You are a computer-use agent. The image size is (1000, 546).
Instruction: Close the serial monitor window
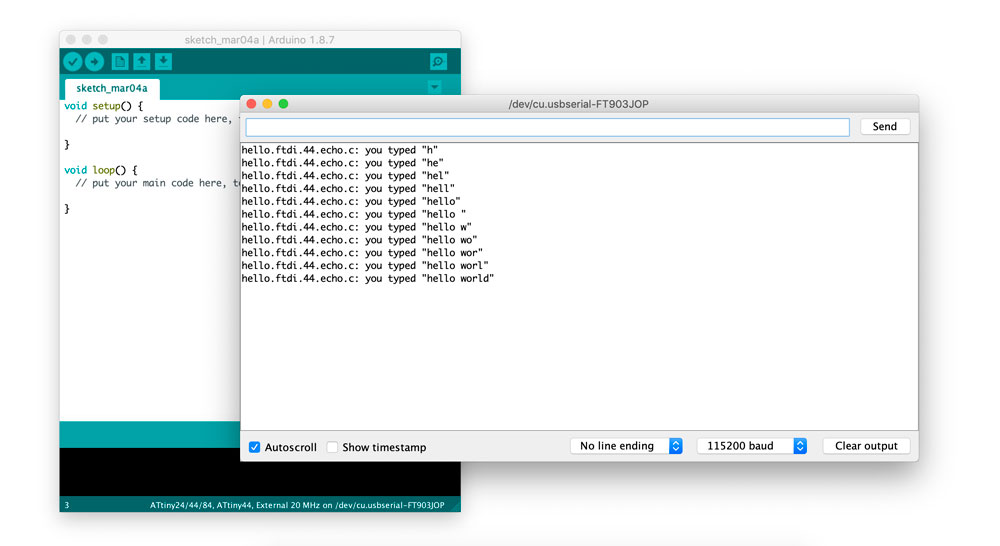tap(251, 104)
